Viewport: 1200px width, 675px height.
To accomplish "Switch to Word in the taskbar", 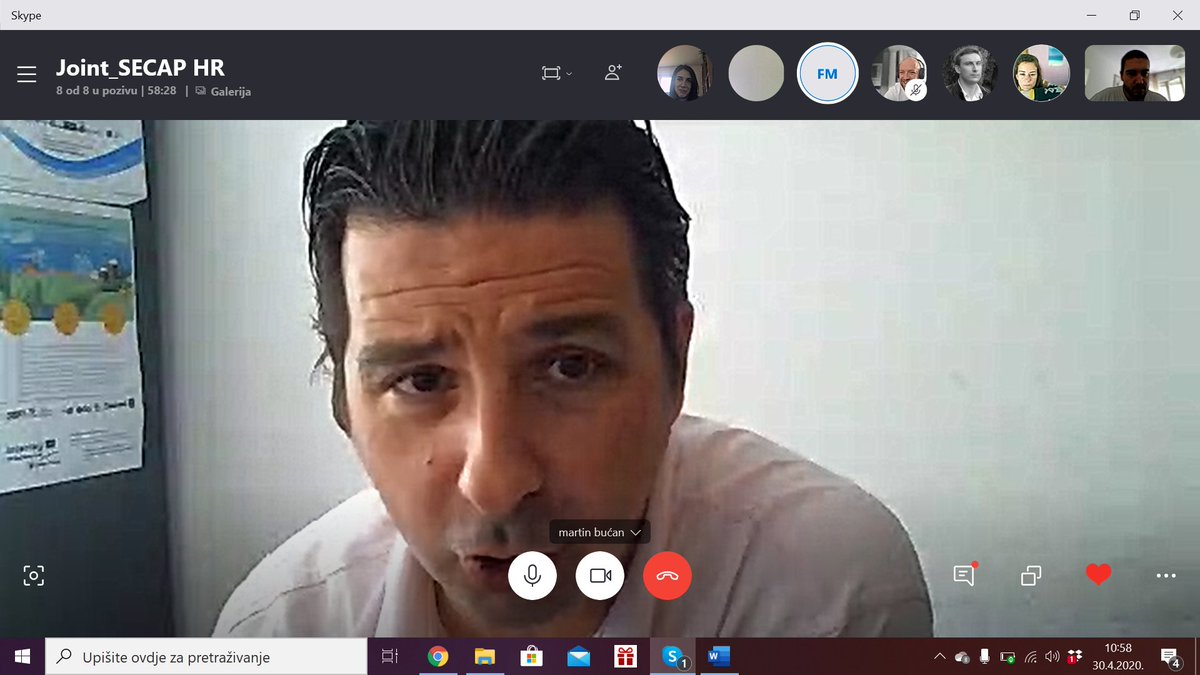I will 719,657.
